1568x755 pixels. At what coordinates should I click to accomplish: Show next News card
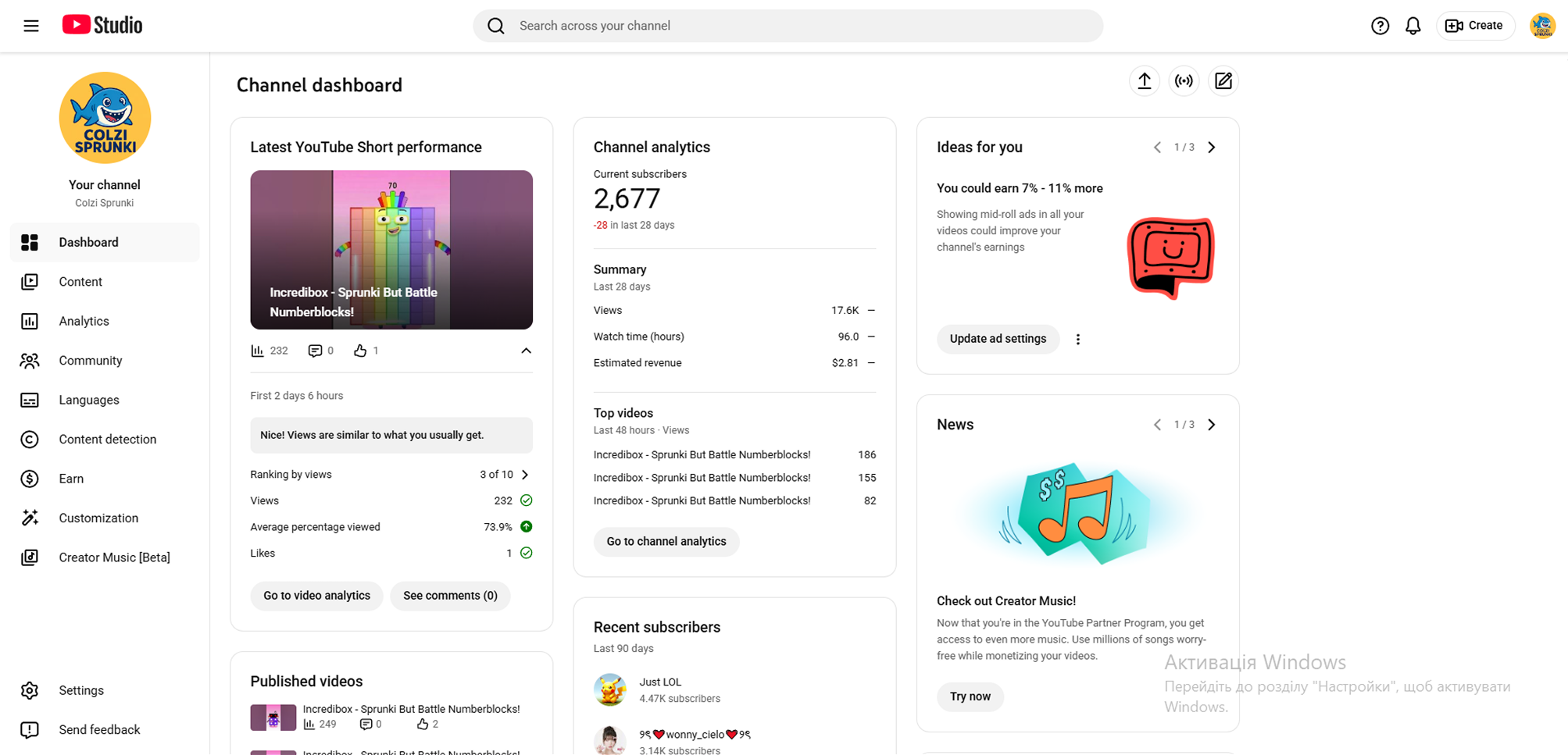click(1212, 425)
